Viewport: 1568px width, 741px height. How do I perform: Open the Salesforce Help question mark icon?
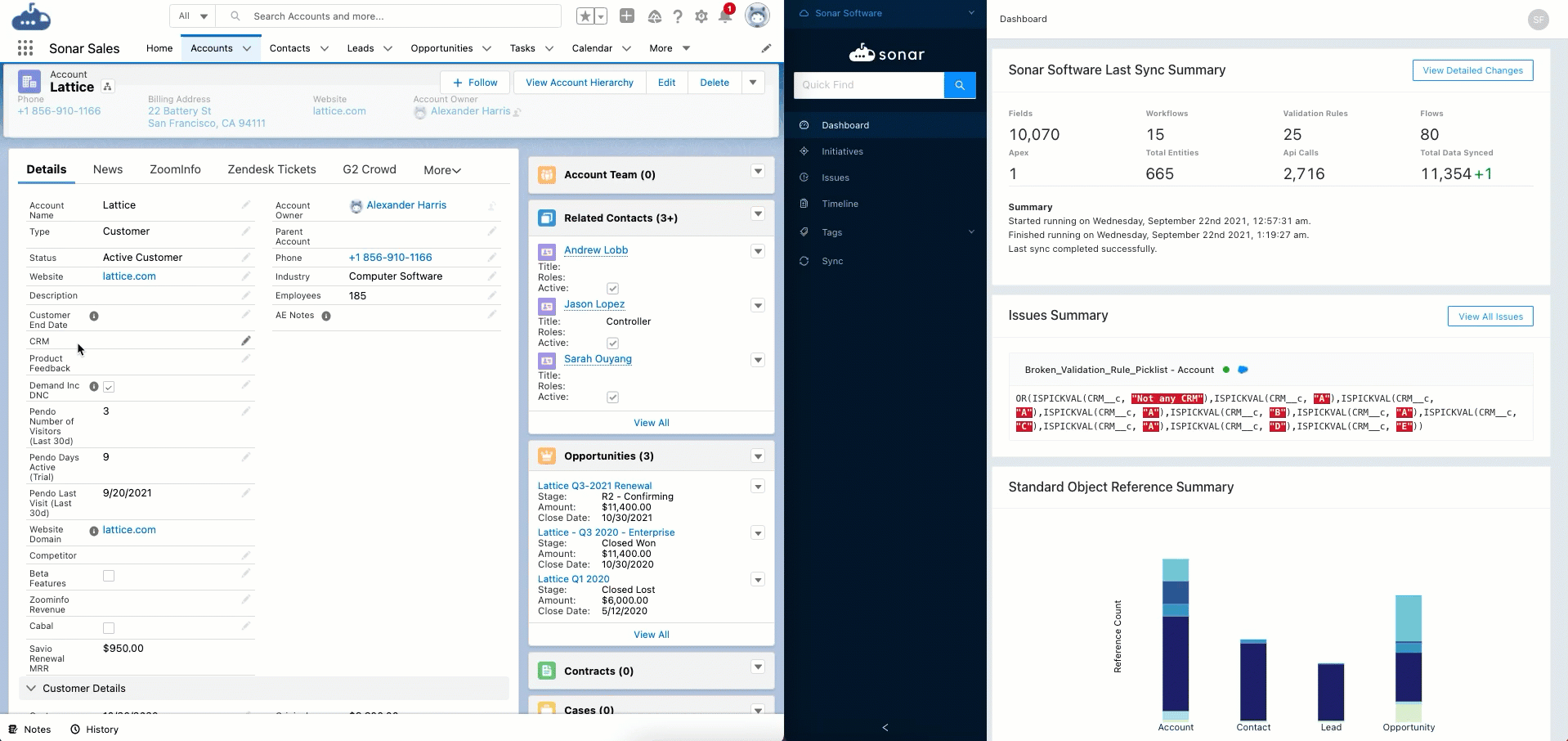(678, 16)
